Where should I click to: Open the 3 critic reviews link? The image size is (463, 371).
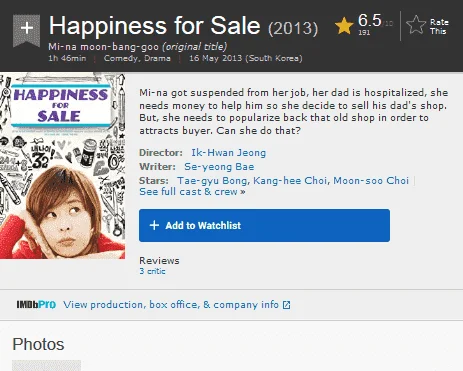click(152, 271)
